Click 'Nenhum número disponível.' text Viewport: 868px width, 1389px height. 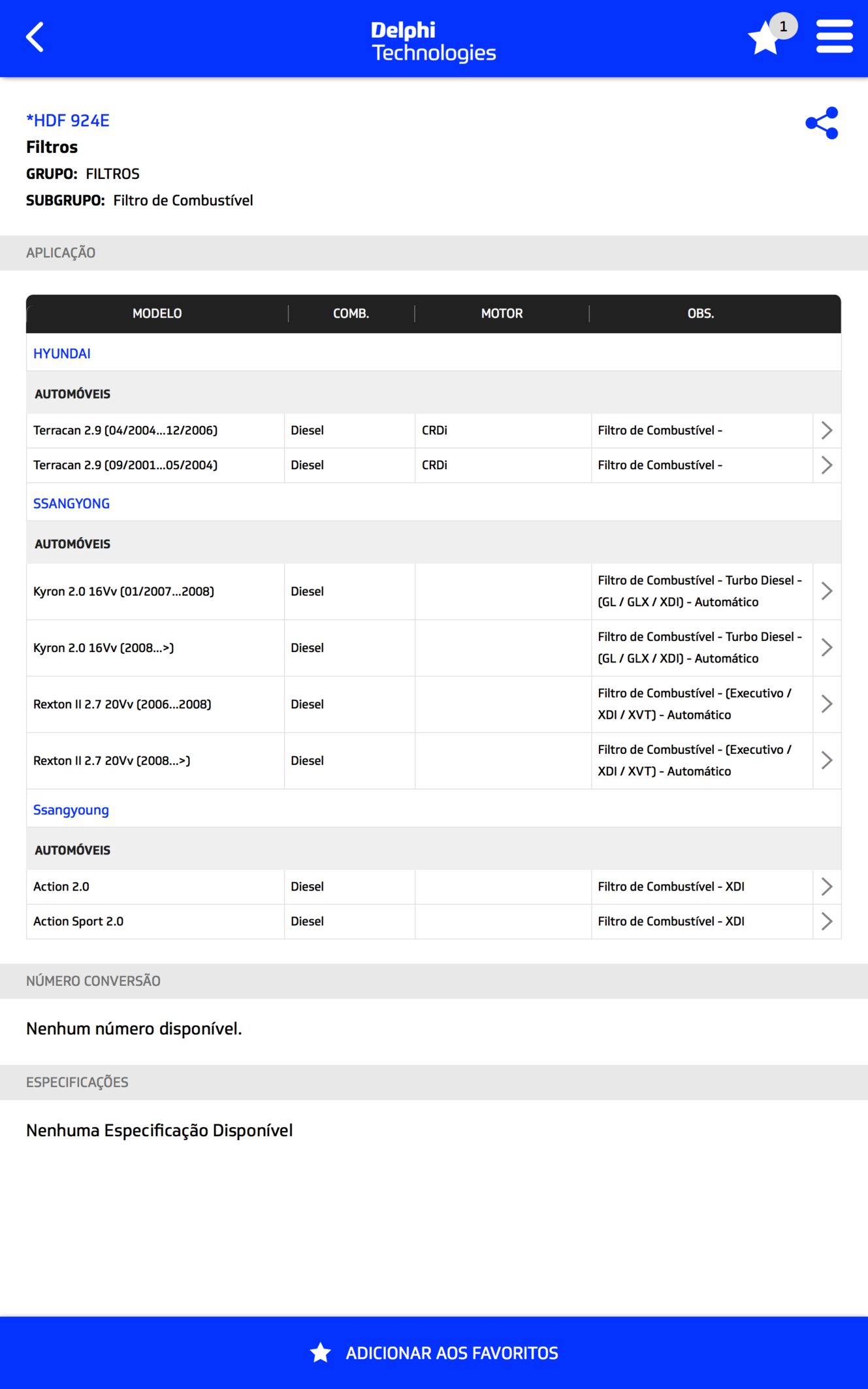pyautogui.click(x=134, y=1029)
